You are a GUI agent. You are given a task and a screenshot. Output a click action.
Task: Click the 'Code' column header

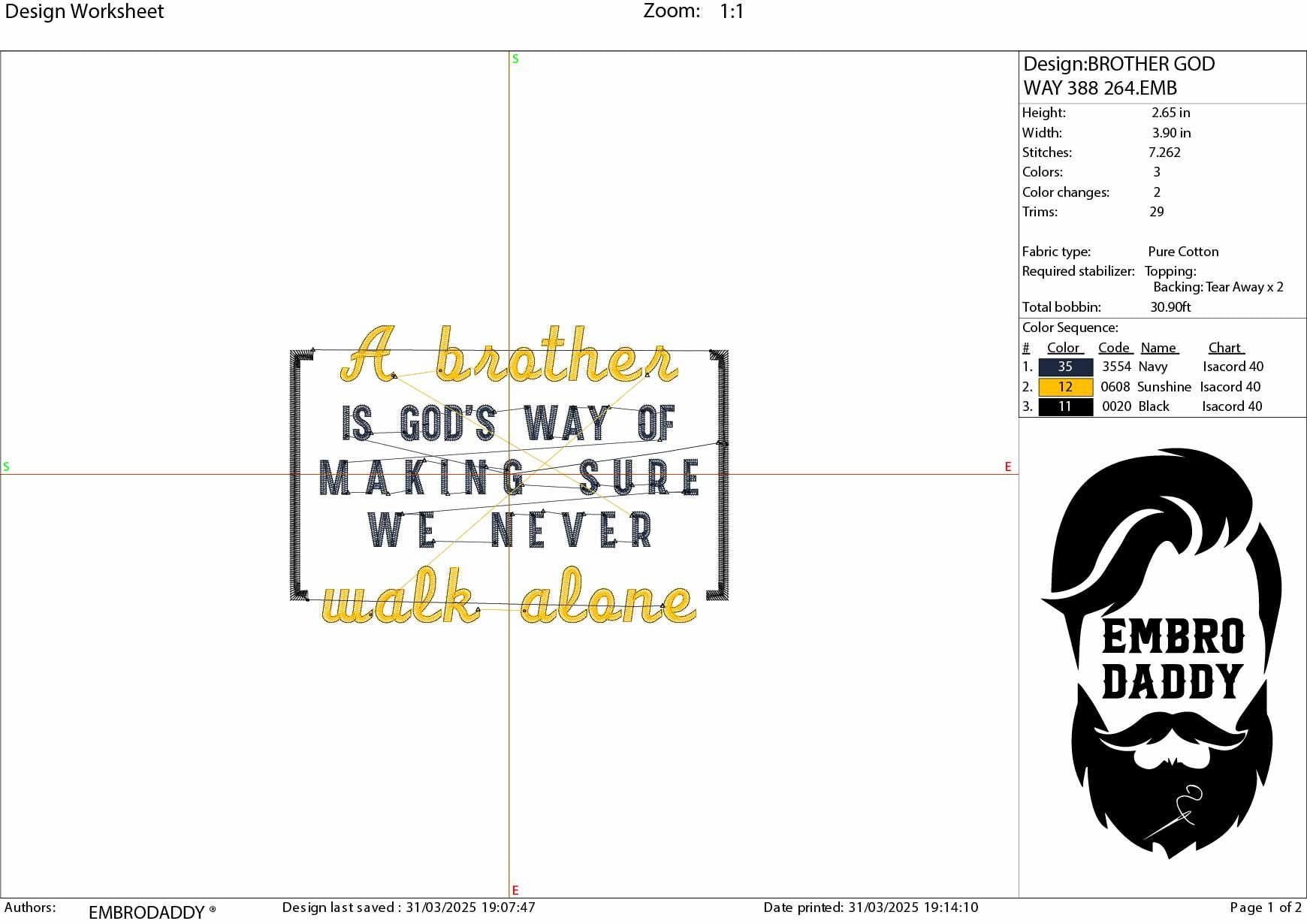[1115, 348]
